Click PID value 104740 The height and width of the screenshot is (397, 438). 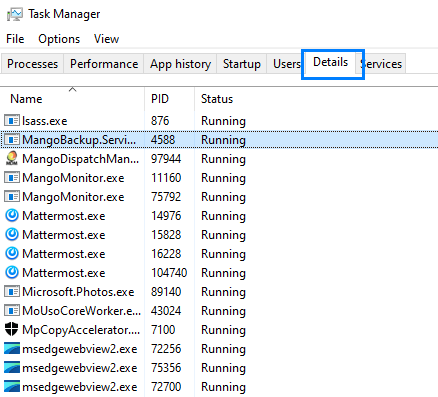coord(169,273)
